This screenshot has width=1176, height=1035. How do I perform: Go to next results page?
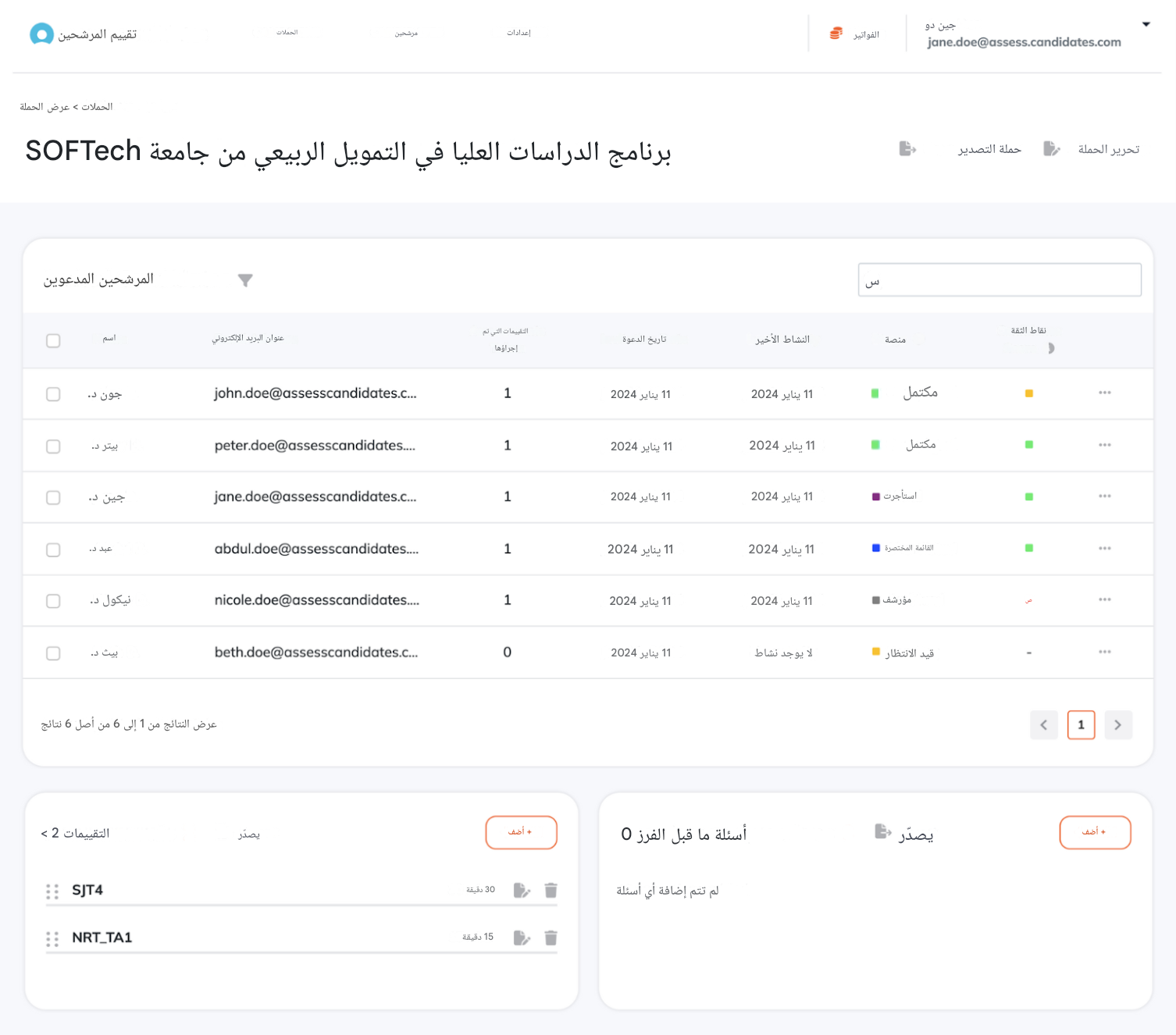coord(1118,725)
